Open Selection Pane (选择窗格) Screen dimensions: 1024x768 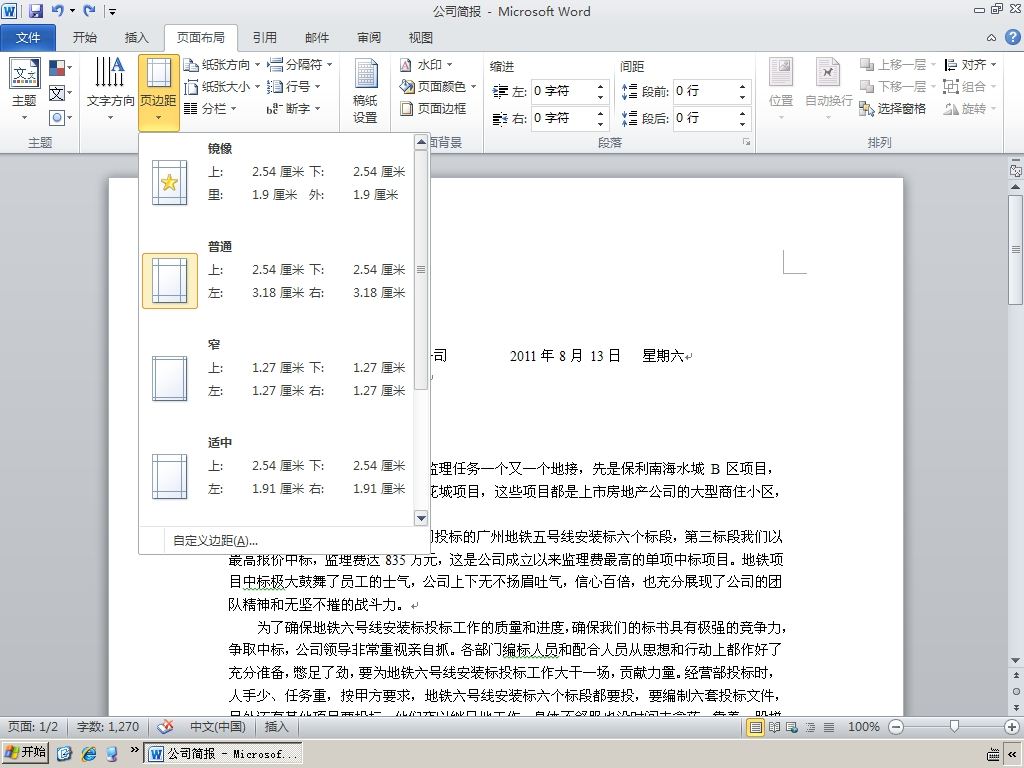click(x=893, y=108)
